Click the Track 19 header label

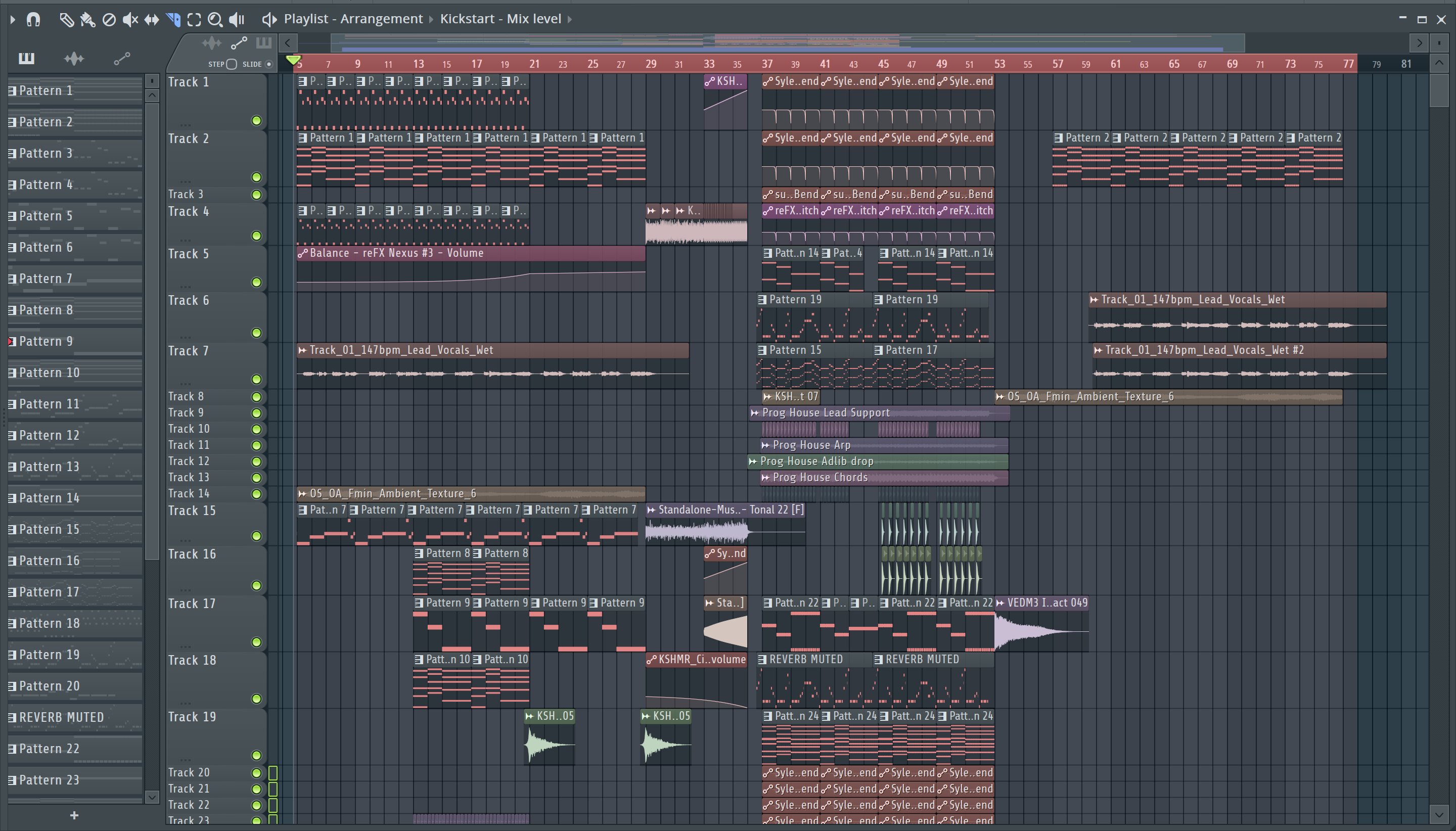192,717
